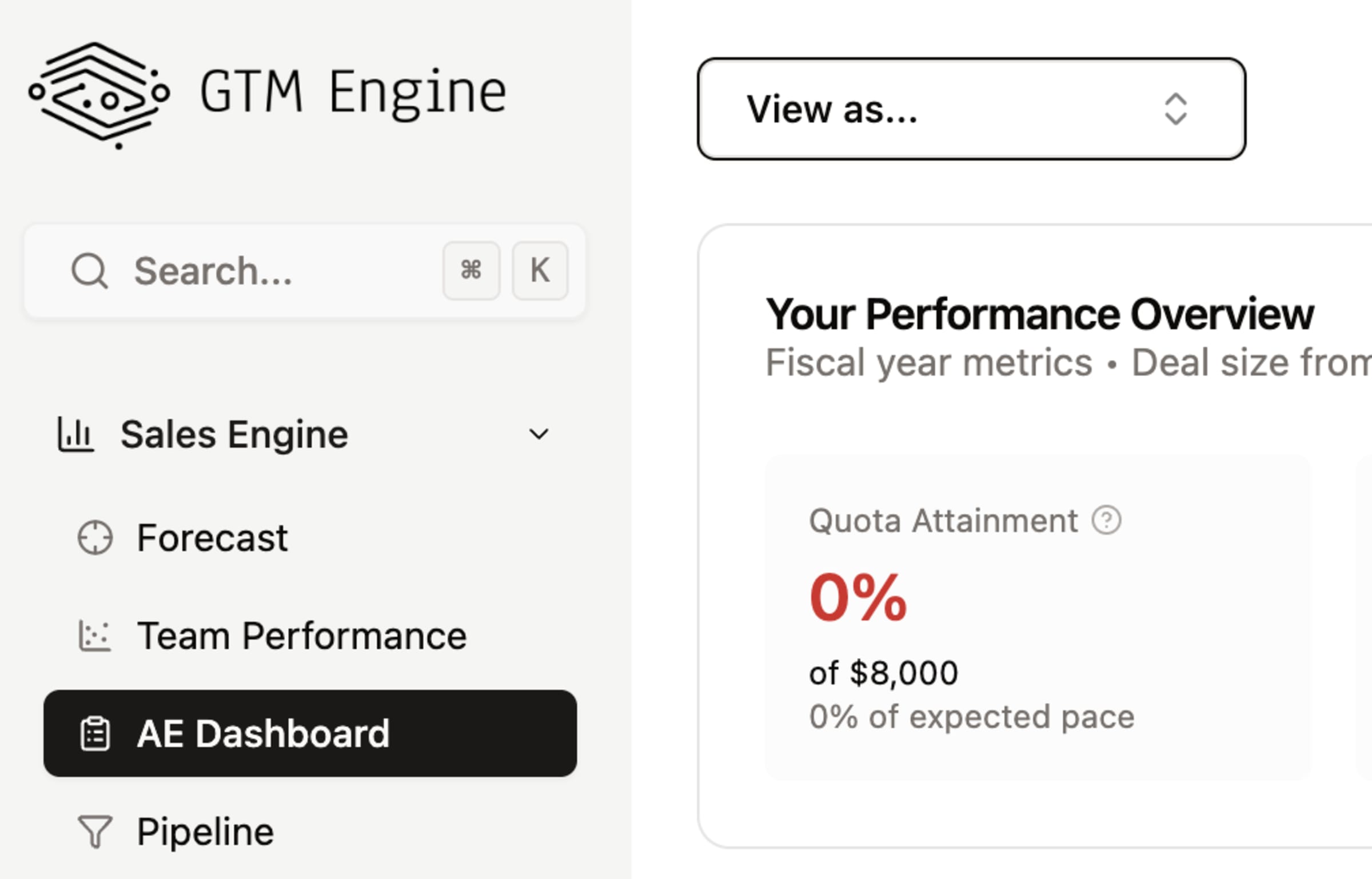The width and height of the screenshot is (1372, 879).
Task: Click the Sales Engine bar chart icon
Action: tap(75, 435)
